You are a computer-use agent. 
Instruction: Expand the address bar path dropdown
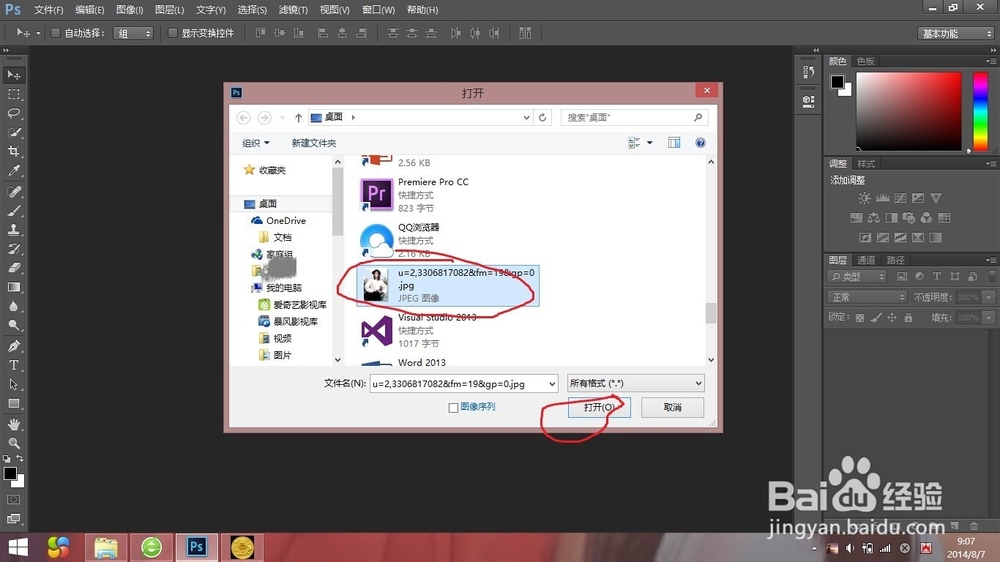click(x=526, y=117)
